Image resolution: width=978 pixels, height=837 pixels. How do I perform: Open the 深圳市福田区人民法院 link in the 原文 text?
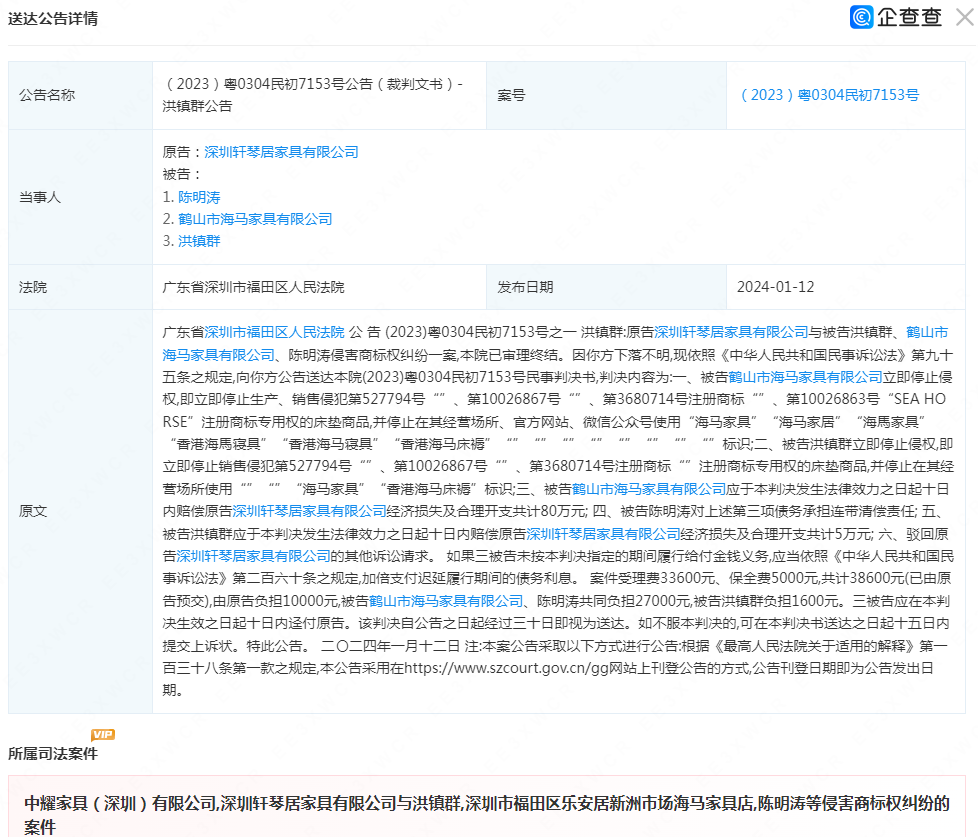(x=274, y=332)
